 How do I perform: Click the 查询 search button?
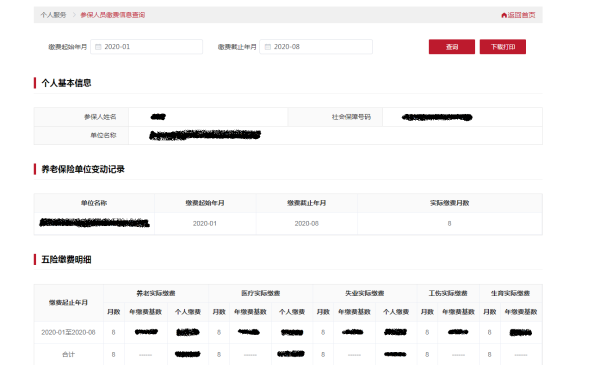pos(452,47)
